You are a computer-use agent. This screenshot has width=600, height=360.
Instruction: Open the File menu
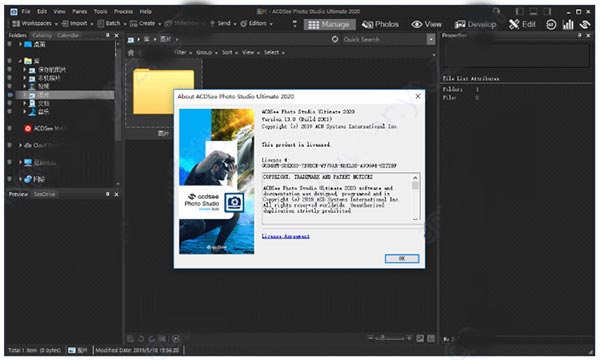[26, 11]
